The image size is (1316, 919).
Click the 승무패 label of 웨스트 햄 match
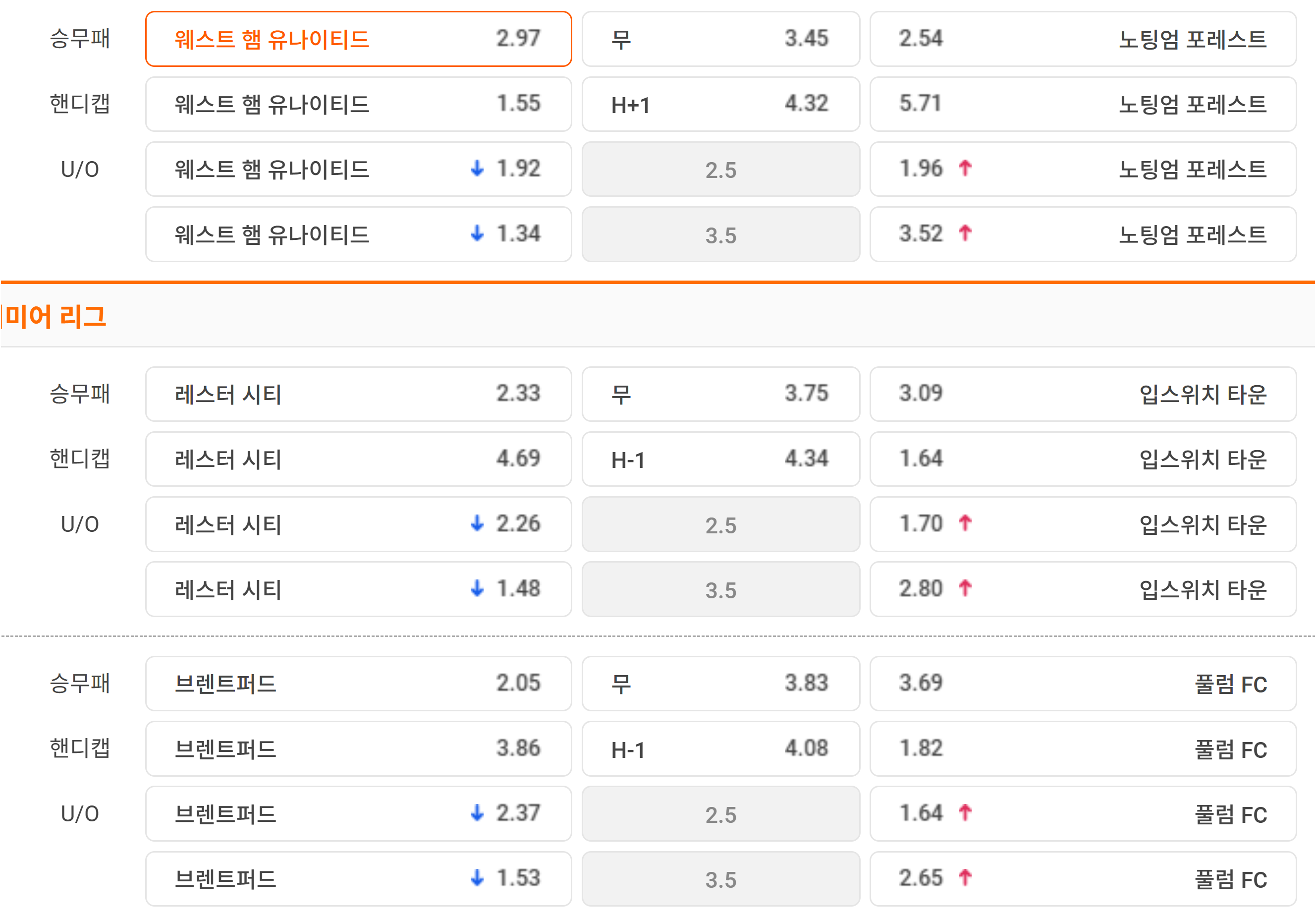point(80,39)
